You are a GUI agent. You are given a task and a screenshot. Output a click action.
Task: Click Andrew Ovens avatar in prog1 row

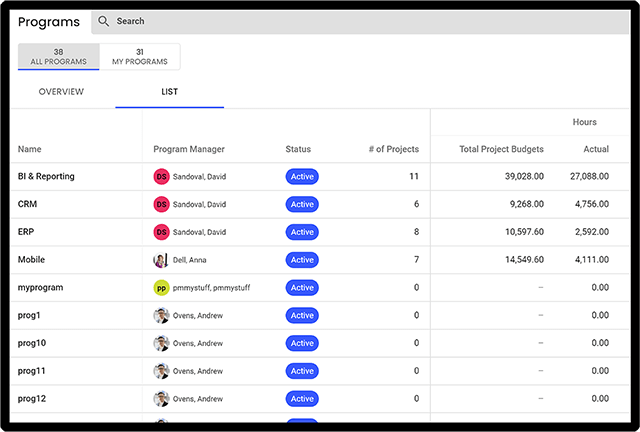pos(161,315)
